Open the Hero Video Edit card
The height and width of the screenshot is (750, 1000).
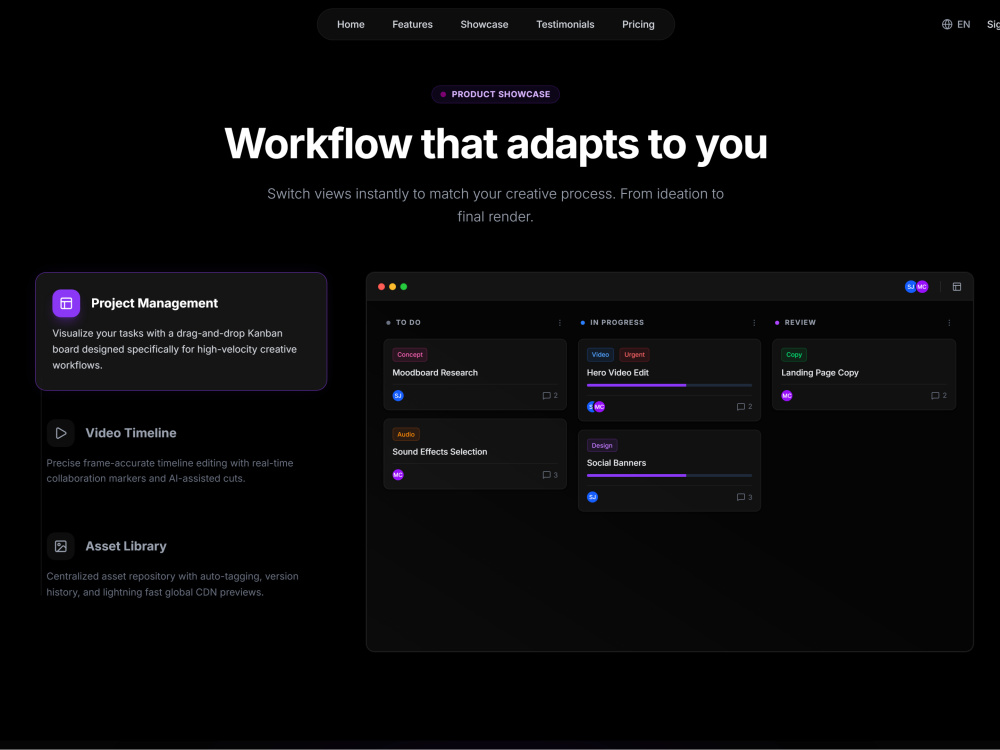tap(670, 380)
